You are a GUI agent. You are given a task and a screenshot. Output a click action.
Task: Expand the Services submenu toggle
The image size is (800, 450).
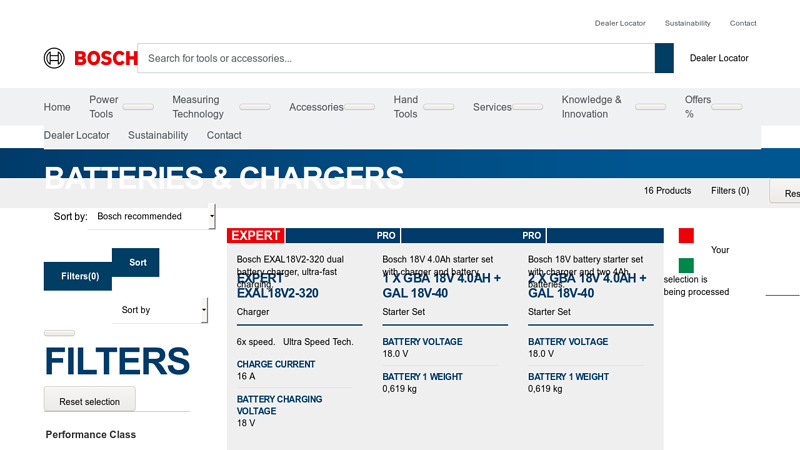[528, 107]
